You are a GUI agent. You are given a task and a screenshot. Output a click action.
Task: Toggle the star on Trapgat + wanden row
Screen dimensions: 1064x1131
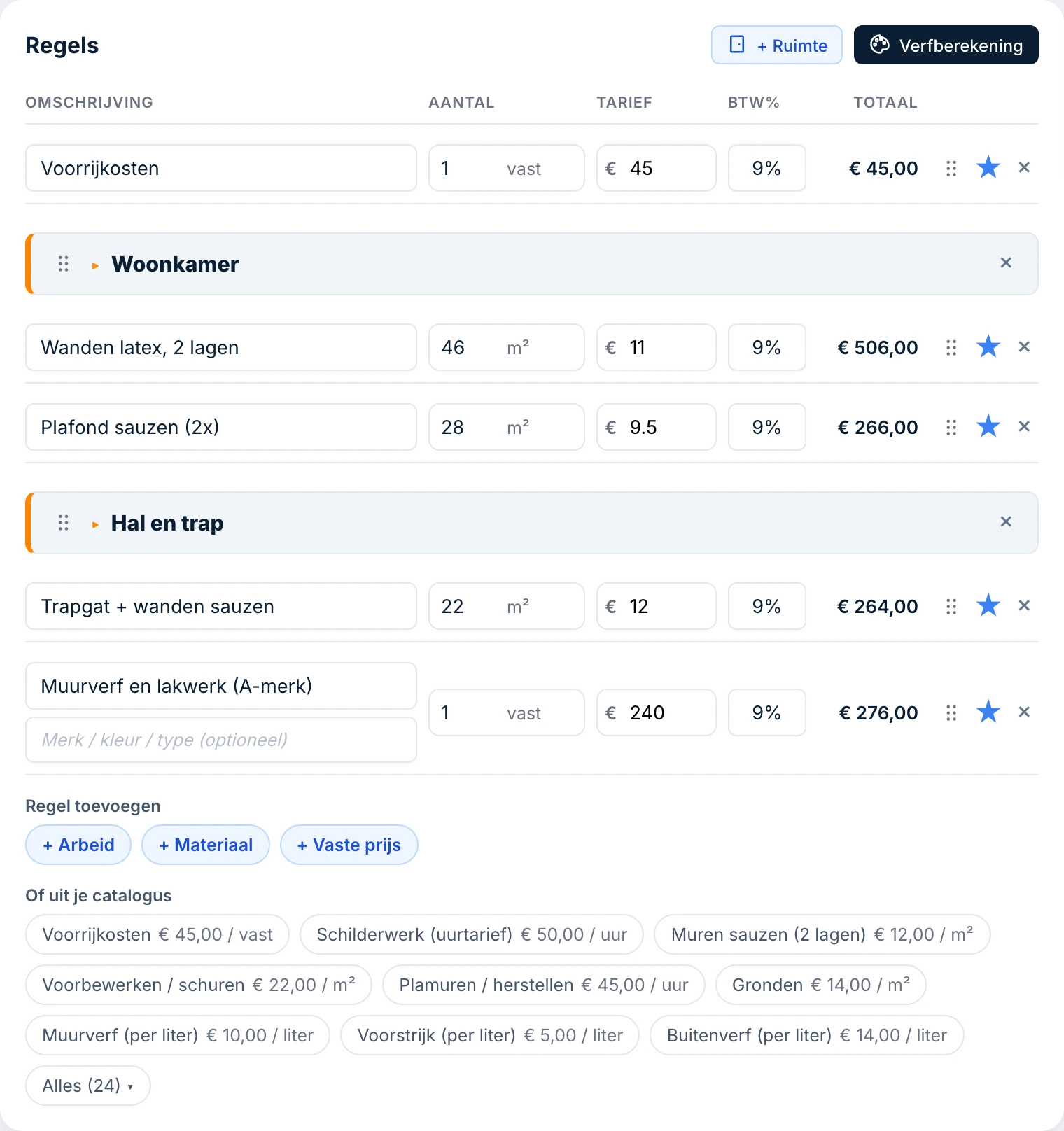click(988, 605)
